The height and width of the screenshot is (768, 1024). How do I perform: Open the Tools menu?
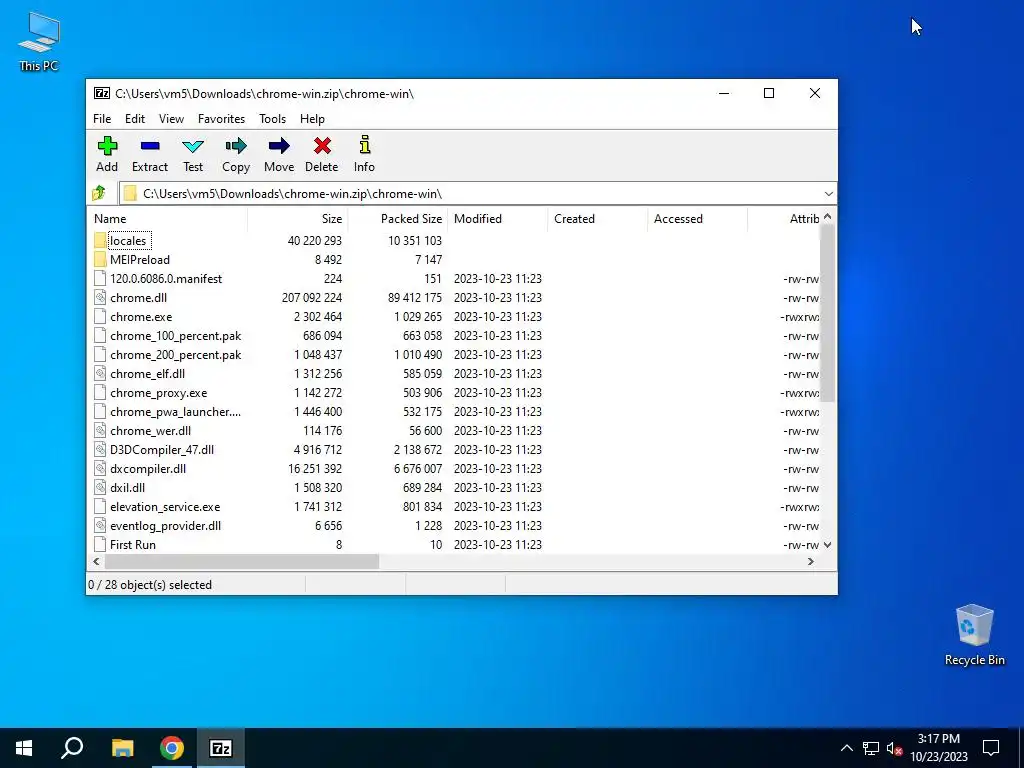(x=272, y=119)
